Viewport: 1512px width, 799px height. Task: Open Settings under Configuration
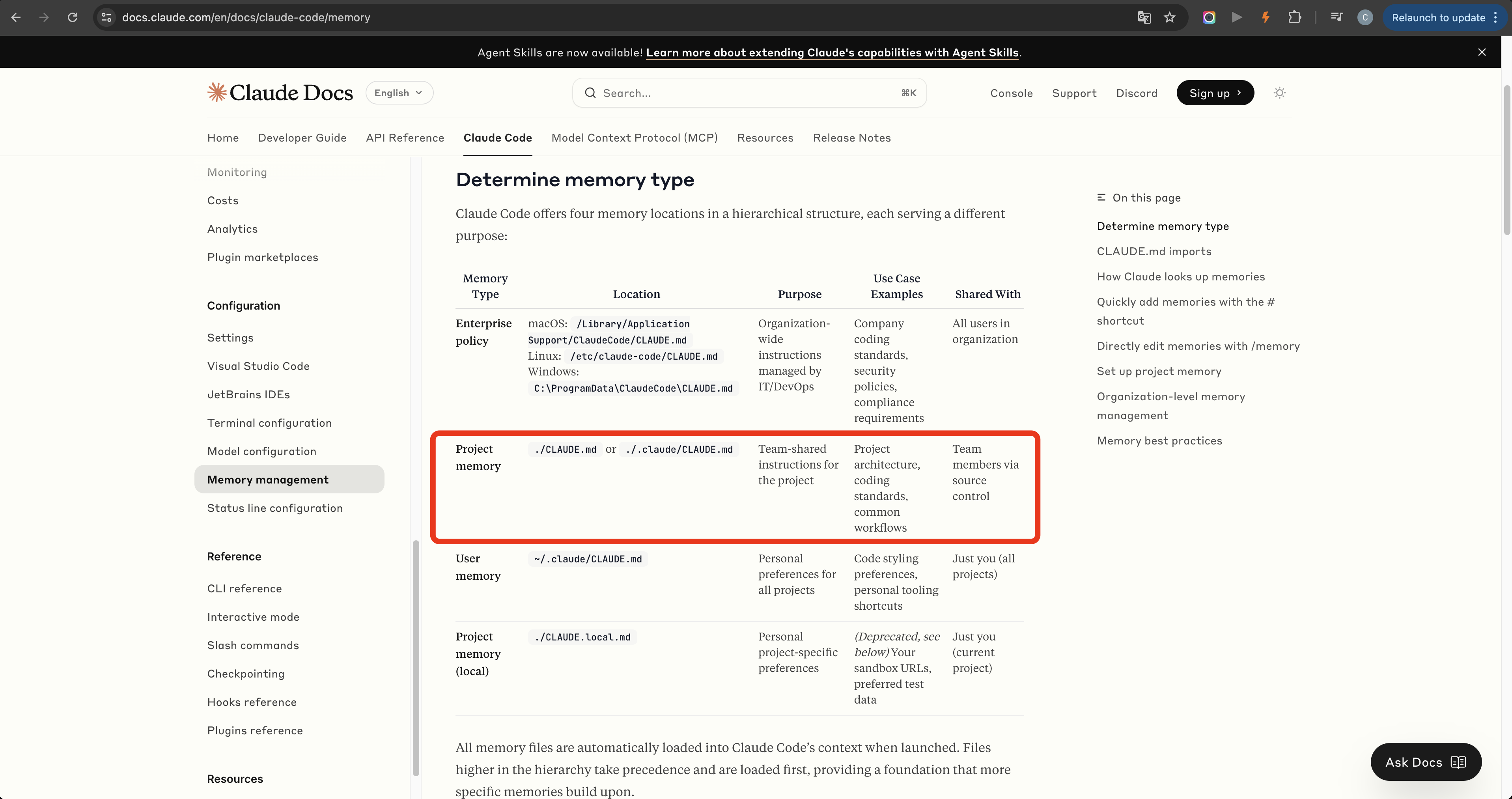(x=230, y=338)
